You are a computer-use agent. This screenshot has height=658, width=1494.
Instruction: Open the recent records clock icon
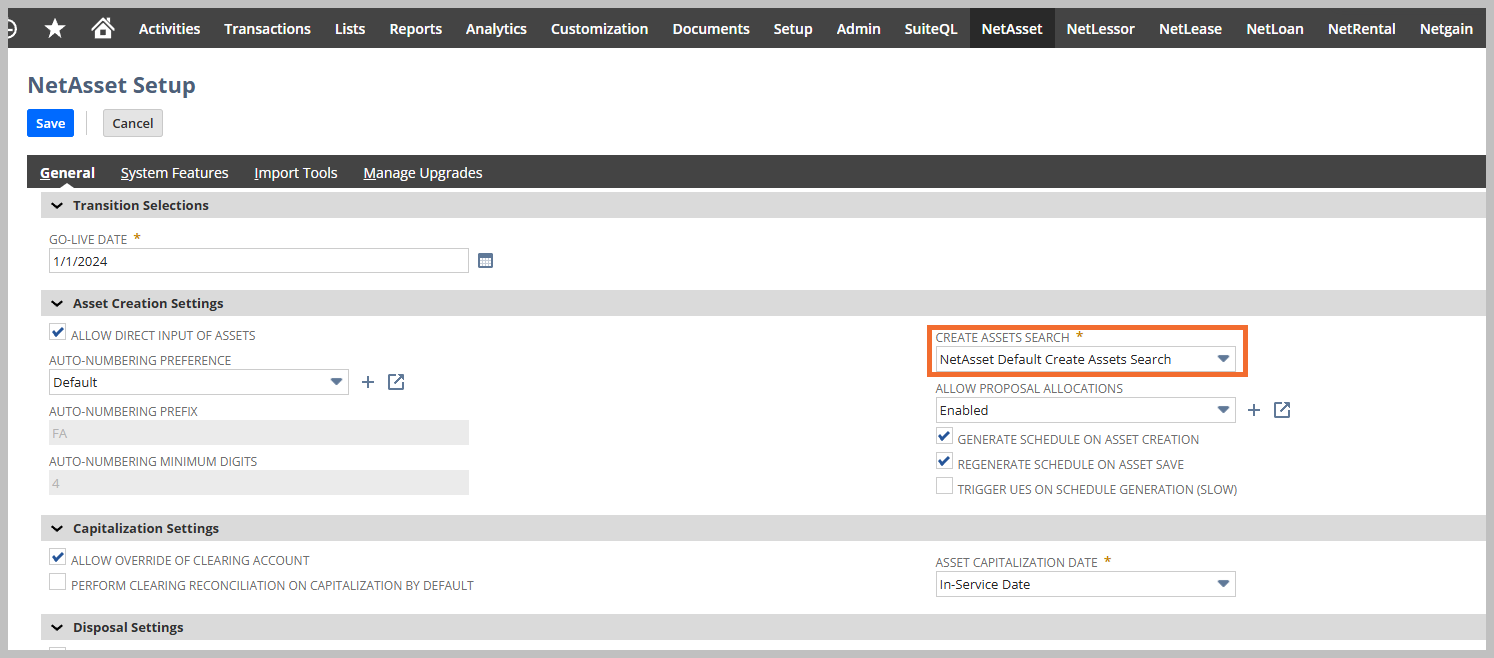10,29
